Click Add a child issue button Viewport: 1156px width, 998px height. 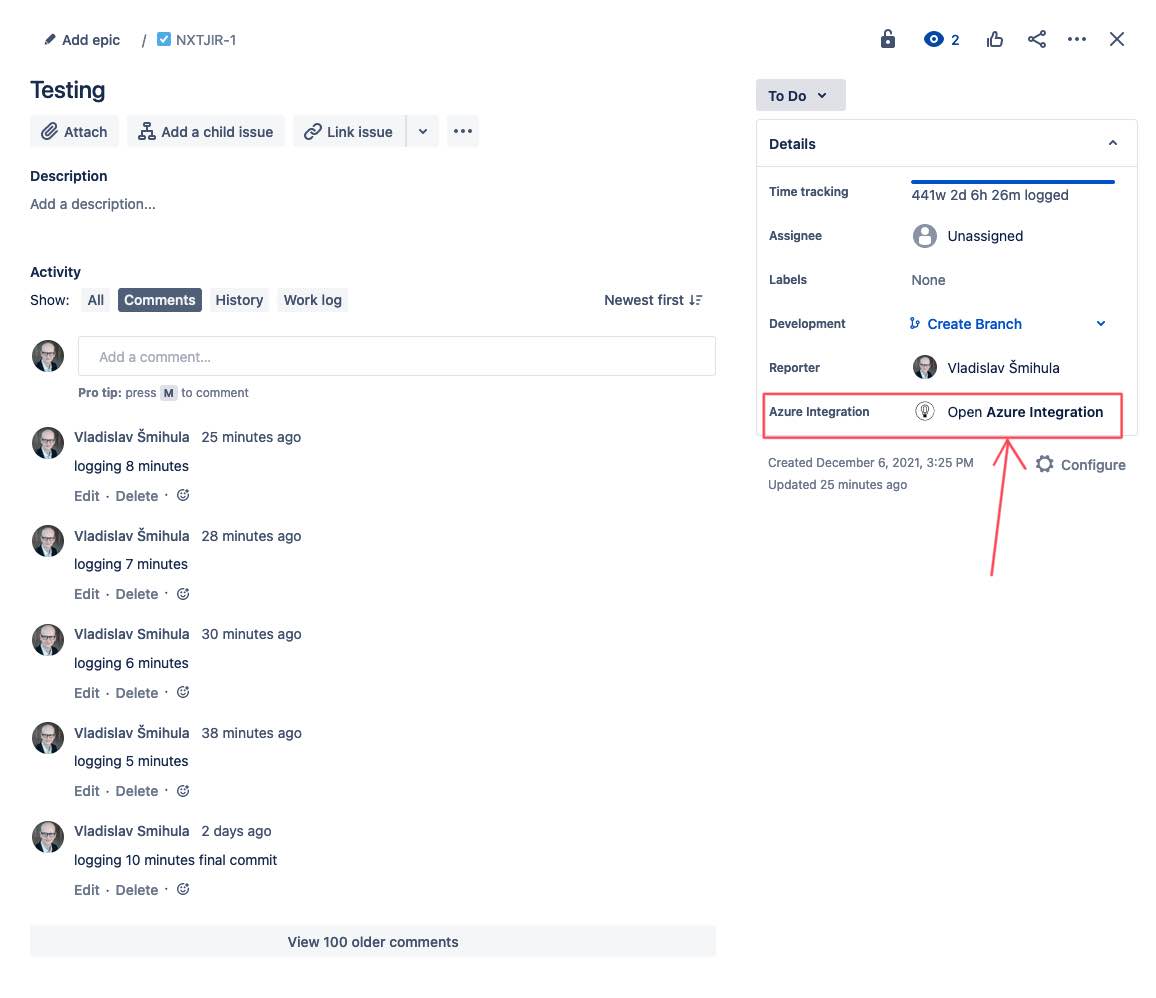coord(206,131)
